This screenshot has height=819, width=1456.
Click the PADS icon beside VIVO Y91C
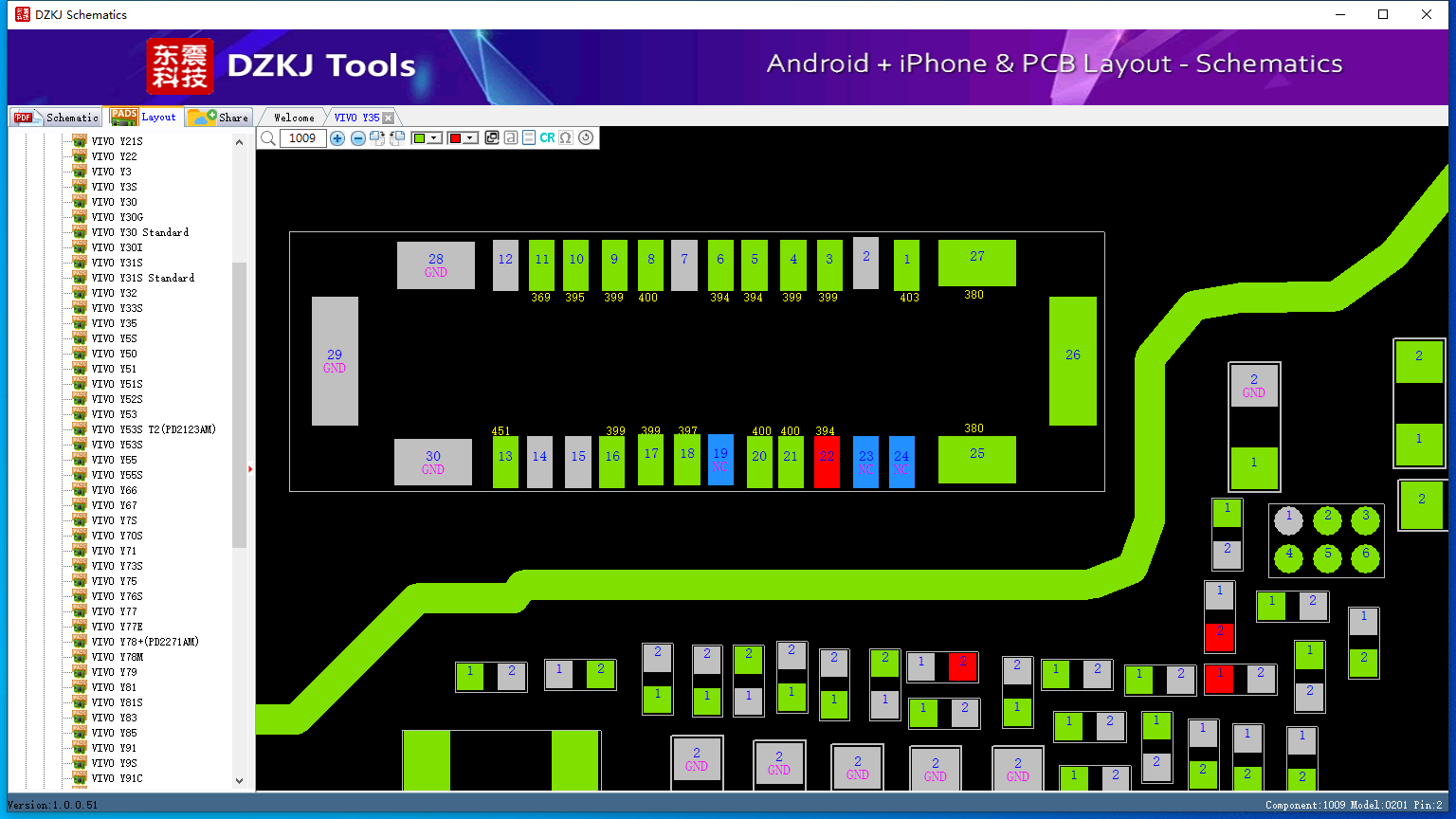point(80,778)
